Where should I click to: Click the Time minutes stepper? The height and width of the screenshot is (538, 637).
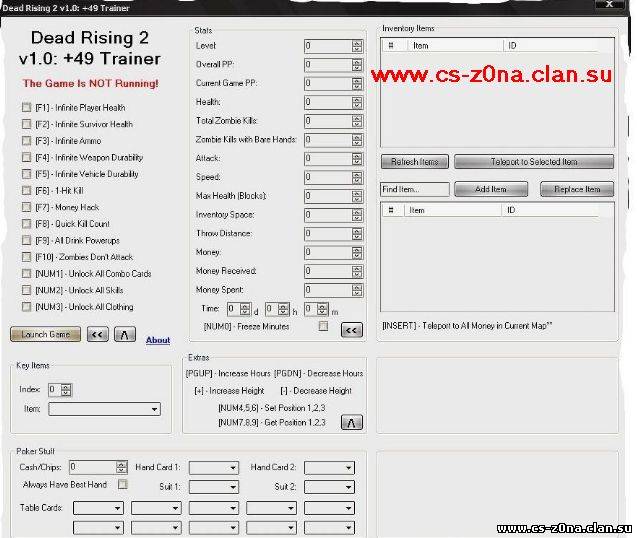point(322,309)
